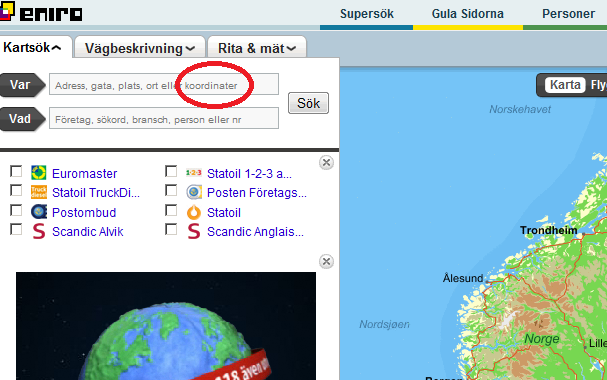The image size is (607, 380).
Task: Click the Scandic Alvik S logo
Action: (x=39, y=231)
